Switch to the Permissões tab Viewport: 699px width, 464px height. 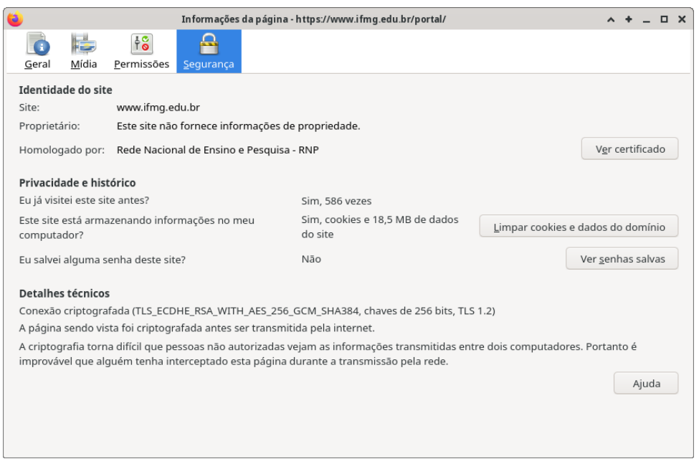tap(141, 51)
